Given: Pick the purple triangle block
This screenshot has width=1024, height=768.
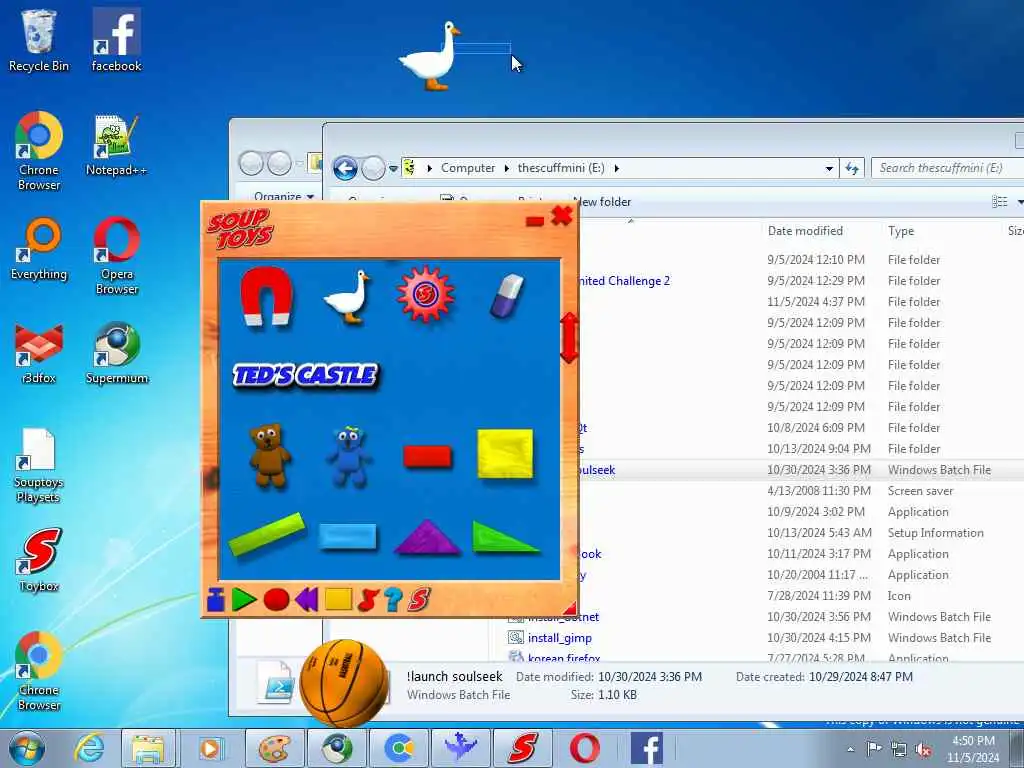Looking at the screenshot, I should 427,537.
